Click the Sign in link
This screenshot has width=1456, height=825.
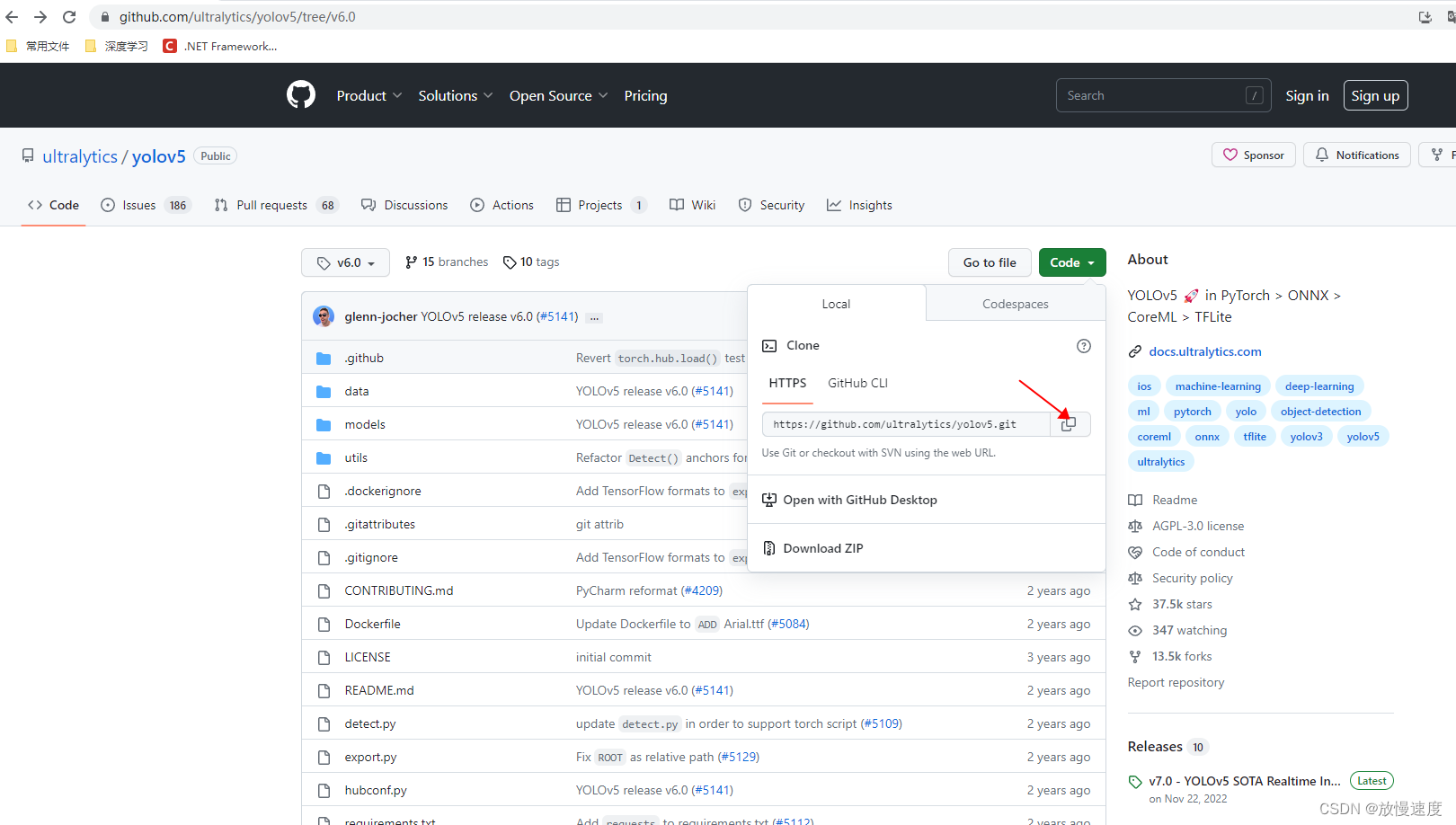coord(1307,95)
